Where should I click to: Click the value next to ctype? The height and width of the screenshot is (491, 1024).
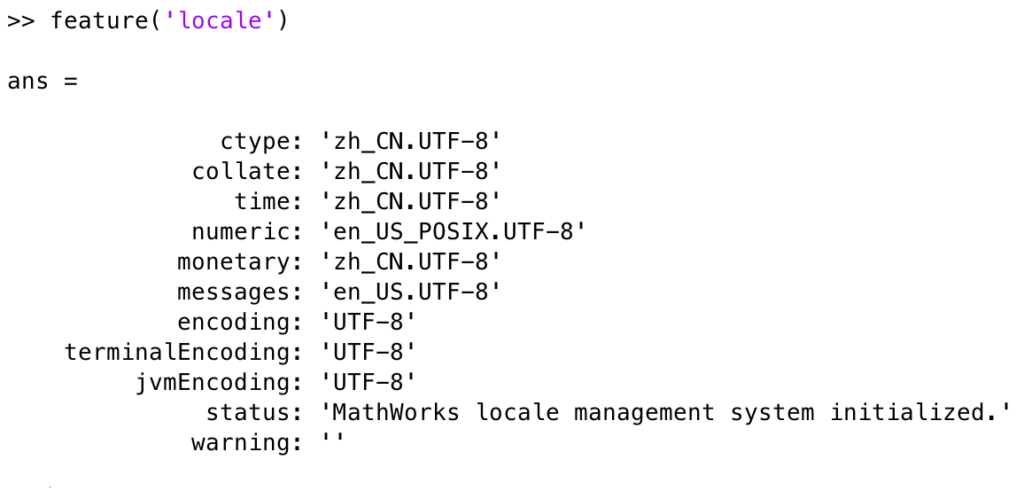pos(410,141)
